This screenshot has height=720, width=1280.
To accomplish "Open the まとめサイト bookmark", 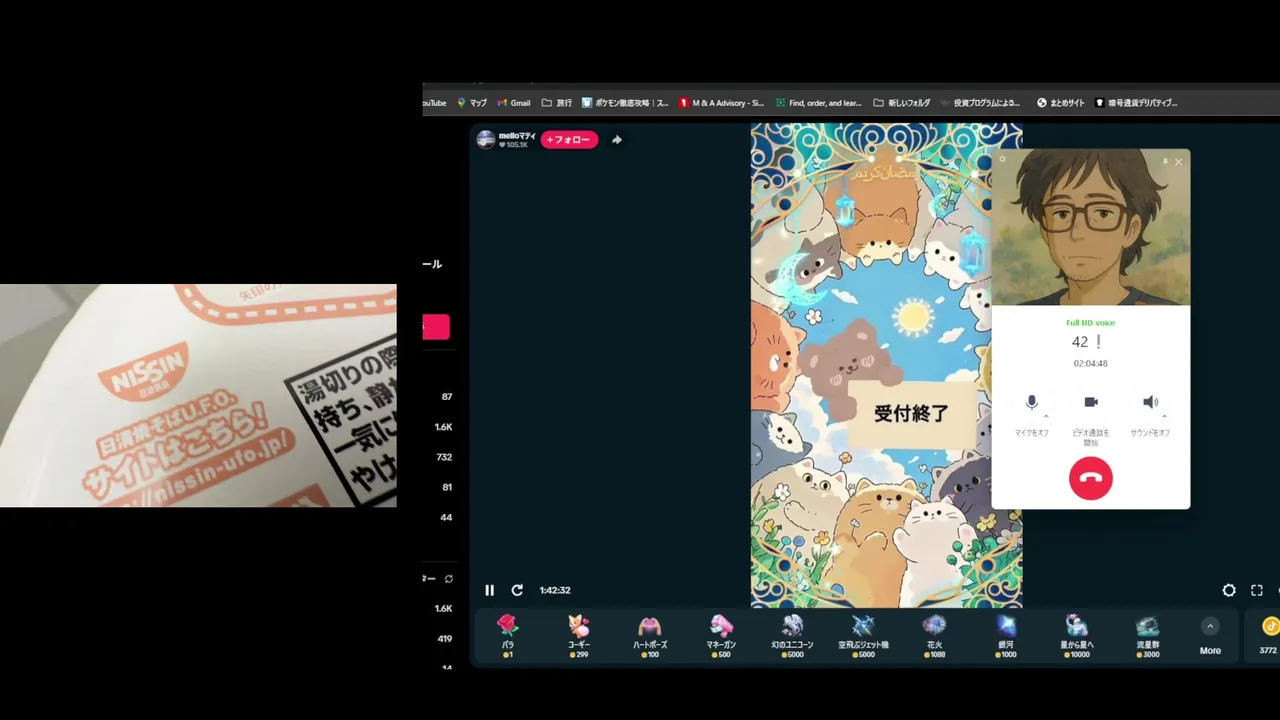I will [1061, 103].
